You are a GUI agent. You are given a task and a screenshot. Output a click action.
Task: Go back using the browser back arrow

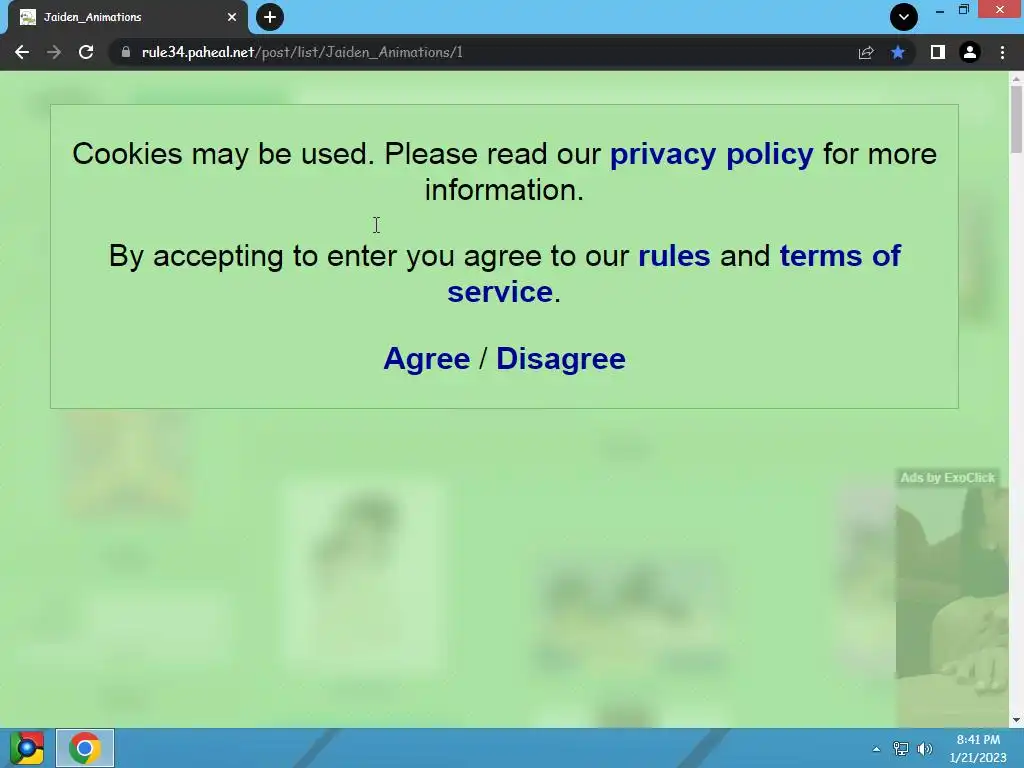[x=22, y=52]
